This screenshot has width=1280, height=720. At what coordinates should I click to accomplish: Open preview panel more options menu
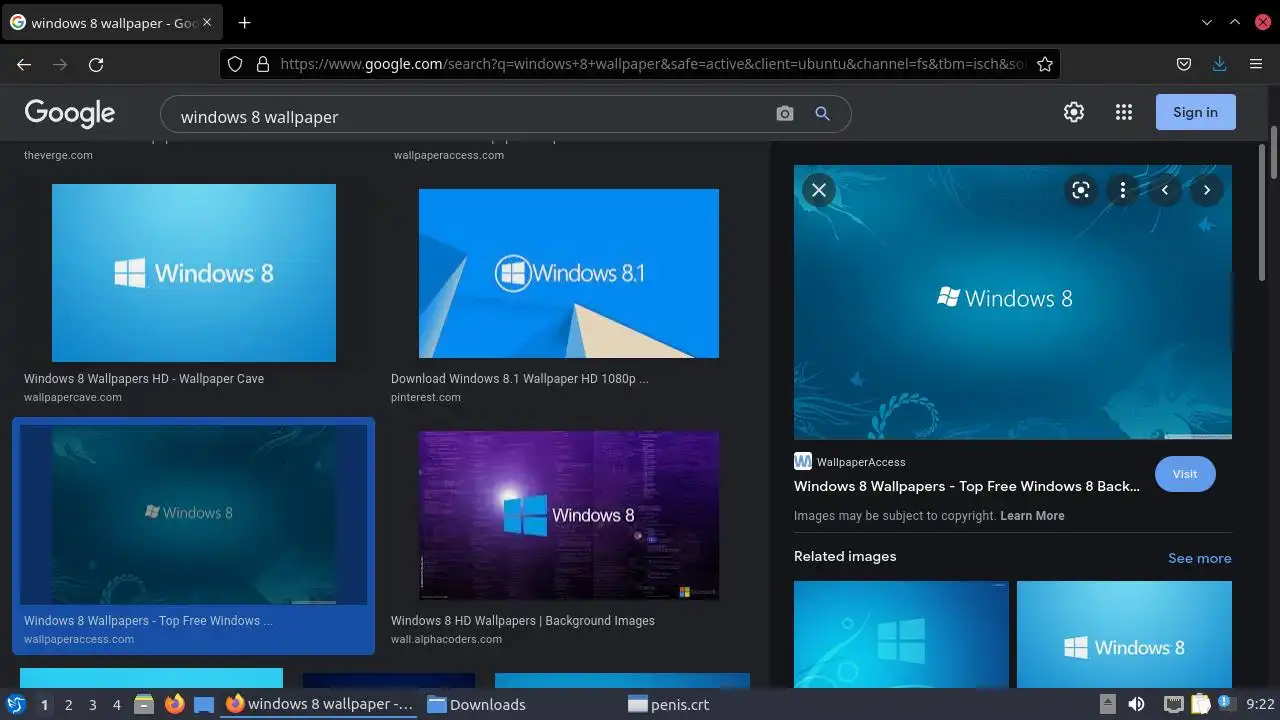click(1123, 190)
